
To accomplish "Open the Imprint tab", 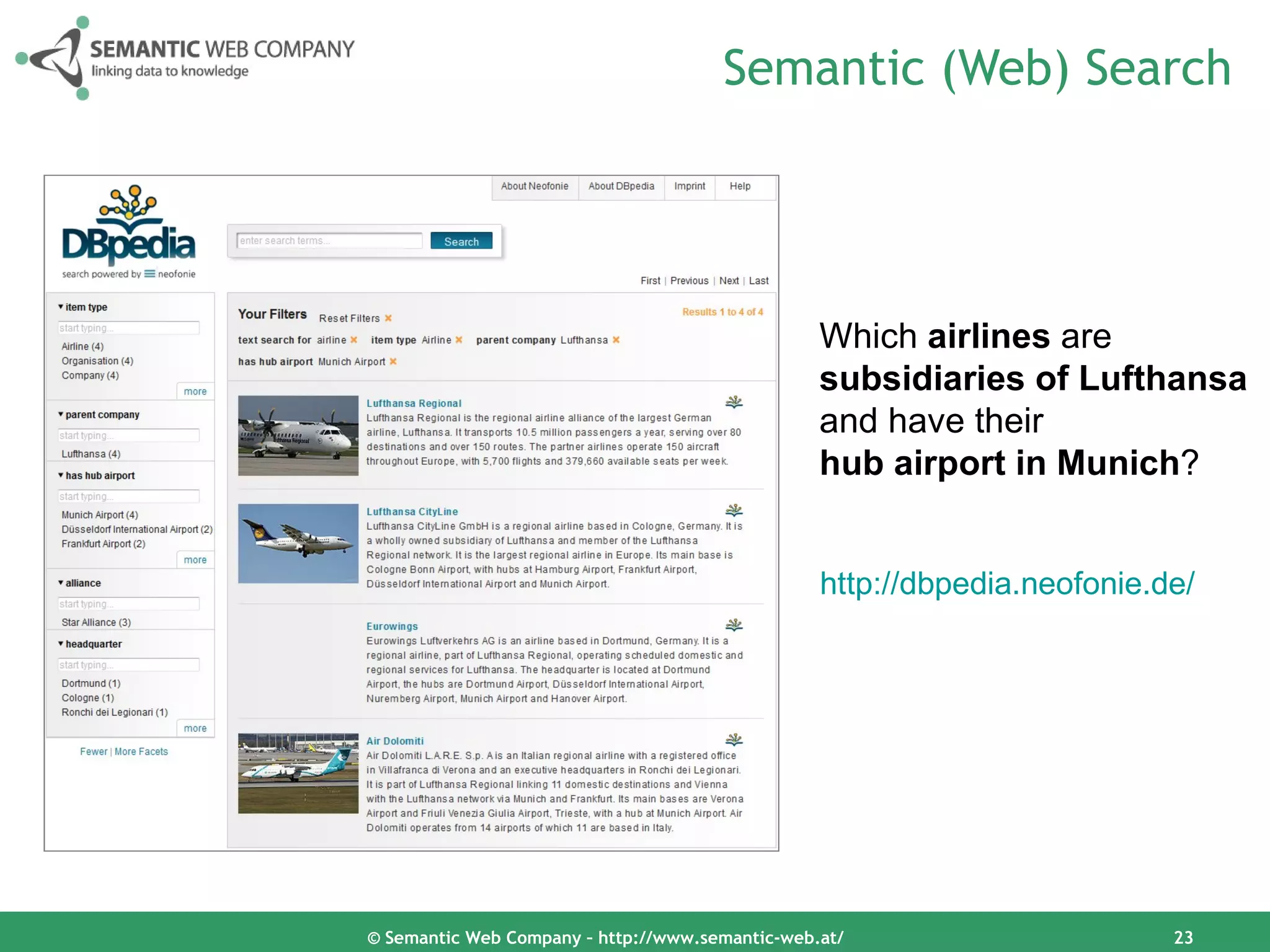I will pyautogui.click(x=690, y=187).
